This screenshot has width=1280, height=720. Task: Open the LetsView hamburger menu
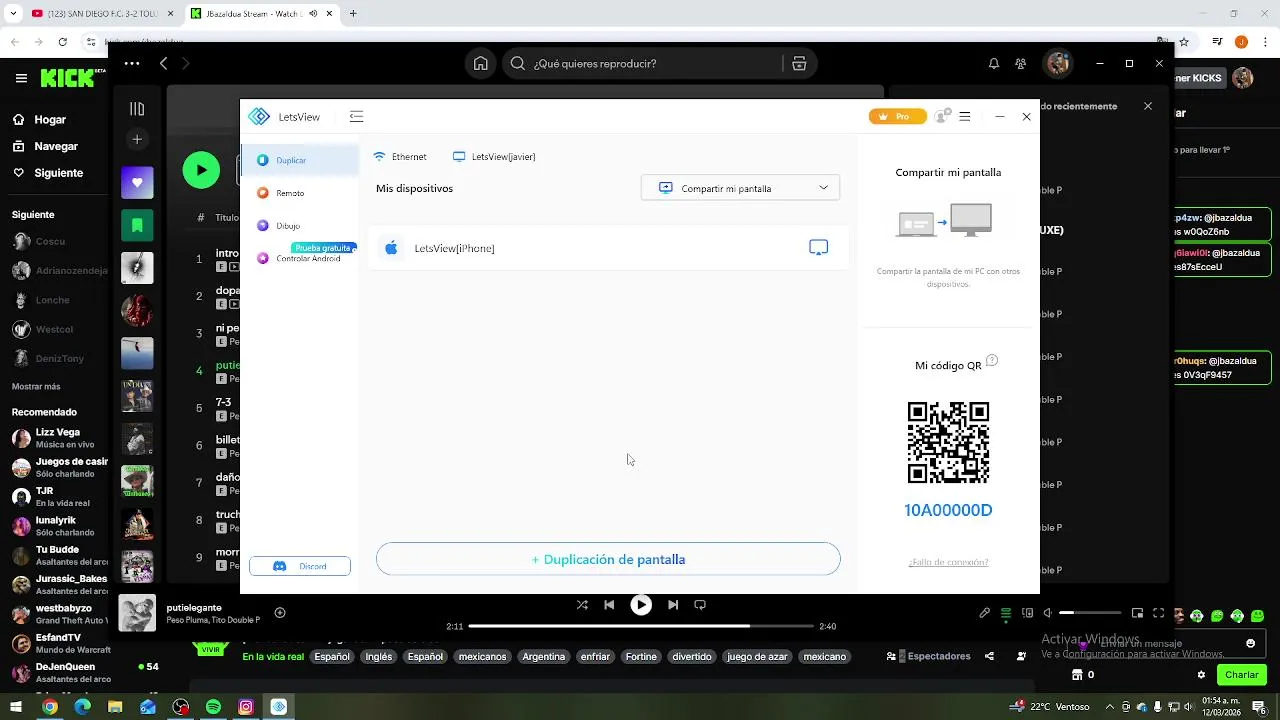click(965, 117)
